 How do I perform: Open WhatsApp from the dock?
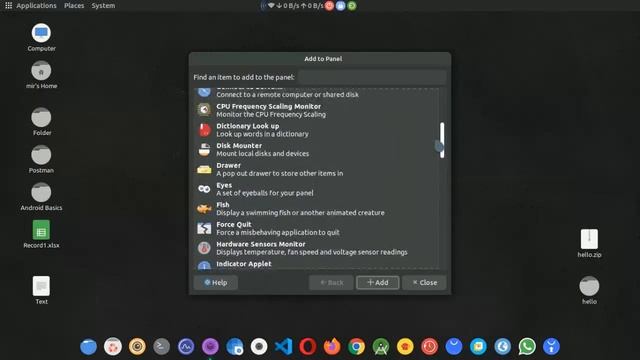(527, 347)
